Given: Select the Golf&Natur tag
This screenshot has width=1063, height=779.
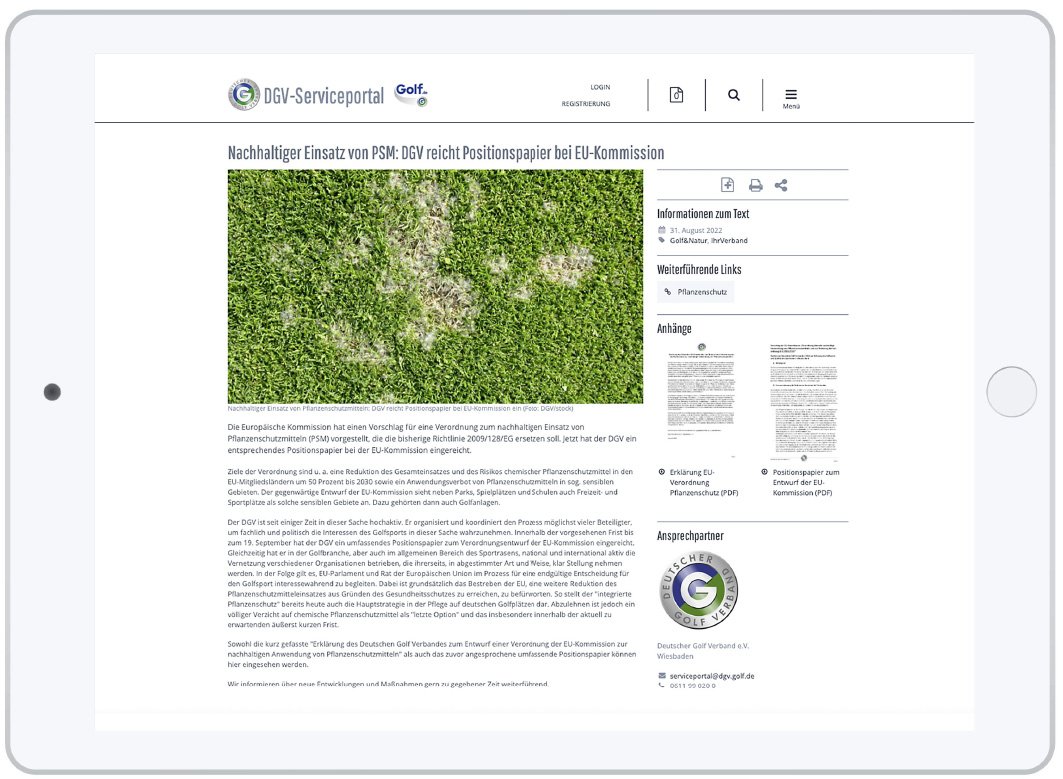Looking at the screenshot, I should 688,241.
